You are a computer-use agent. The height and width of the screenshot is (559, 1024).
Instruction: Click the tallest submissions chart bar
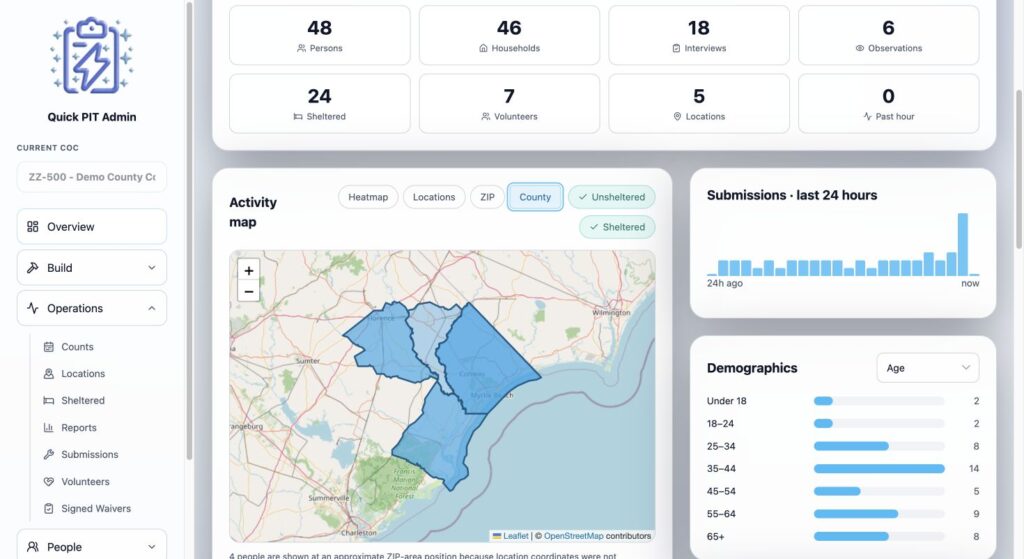(x=963, y=244)
